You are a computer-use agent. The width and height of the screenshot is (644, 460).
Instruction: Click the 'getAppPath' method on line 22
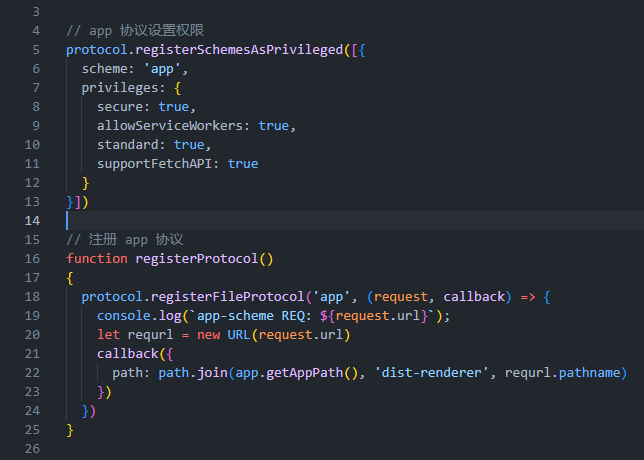(x=304, y=373)
